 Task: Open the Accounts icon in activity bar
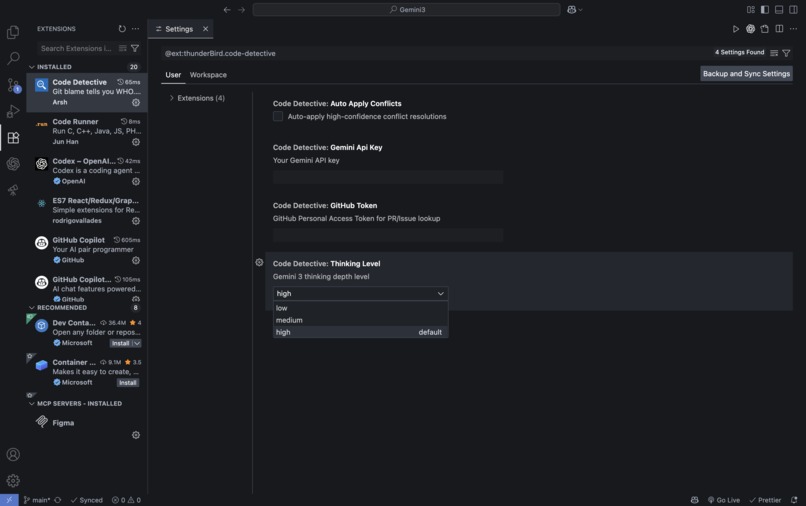coord(13,455)
